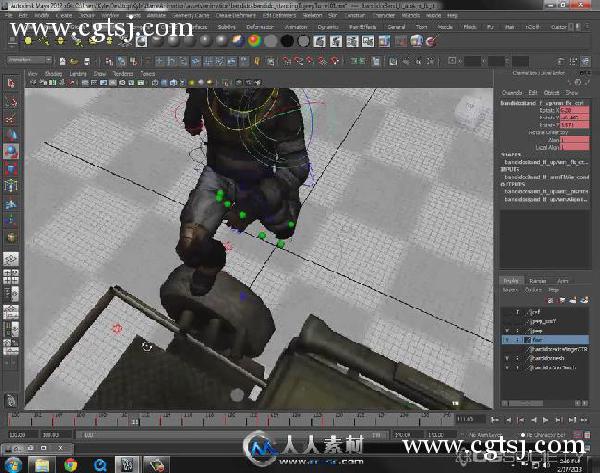This screenshot has width=600, height=473.
Task: Click the multicolor cube shelf icon
Action: (416, 41)
